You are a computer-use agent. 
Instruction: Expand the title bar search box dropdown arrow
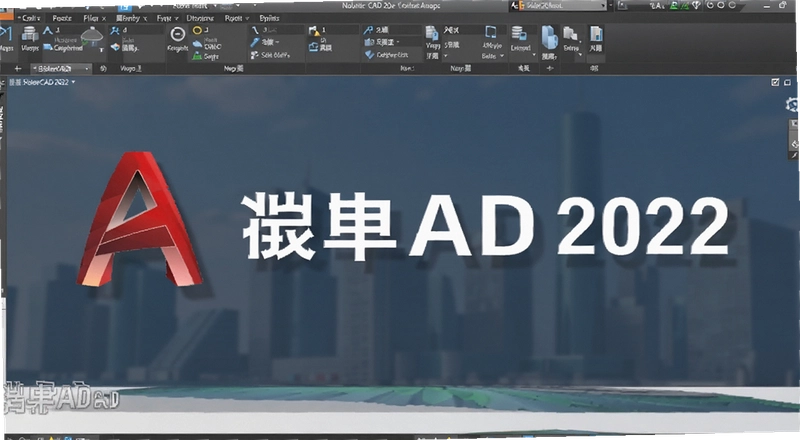pyautogui.click(x=603, y=6)
